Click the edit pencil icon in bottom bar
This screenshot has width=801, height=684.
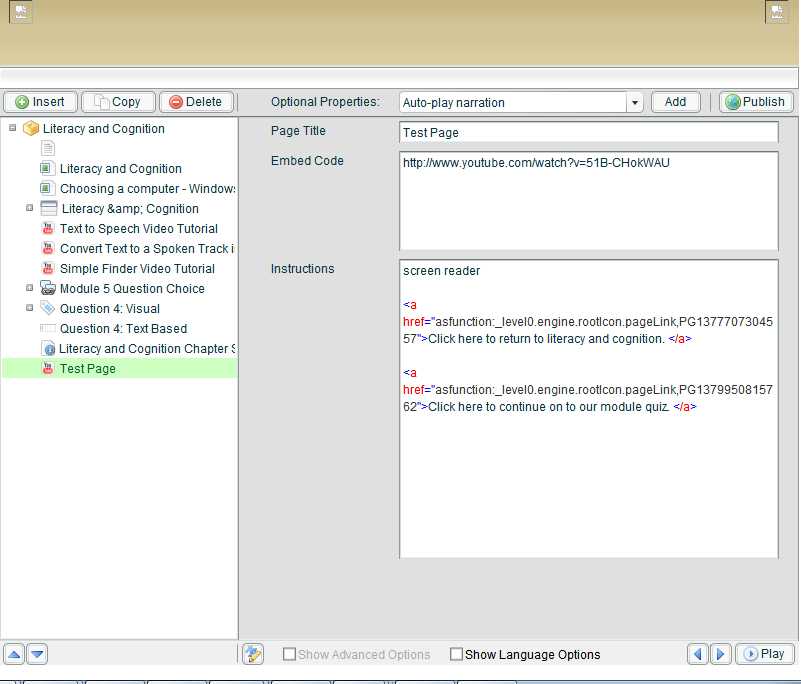coord(253,654)
